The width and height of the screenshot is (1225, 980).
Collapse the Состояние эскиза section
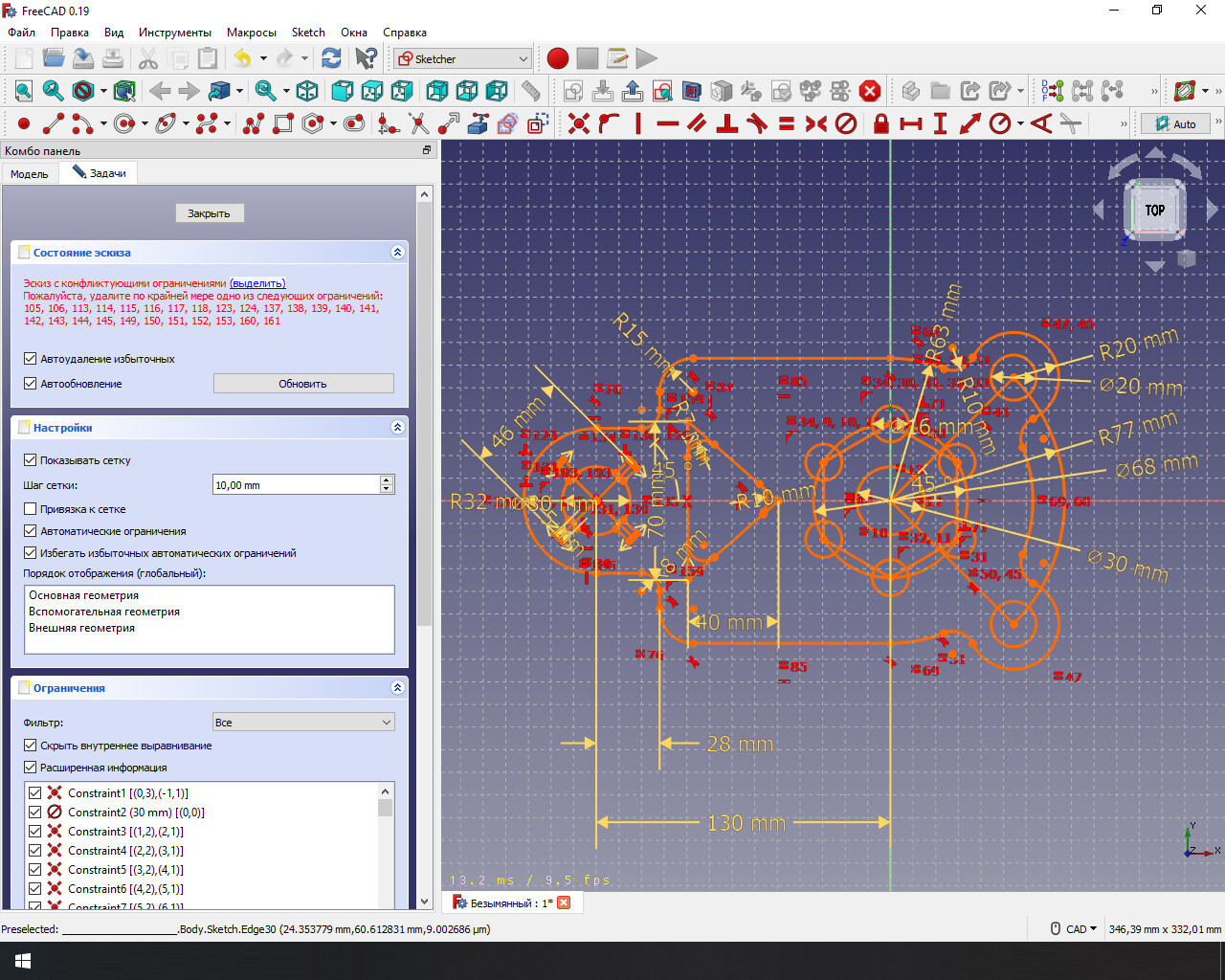398,253
